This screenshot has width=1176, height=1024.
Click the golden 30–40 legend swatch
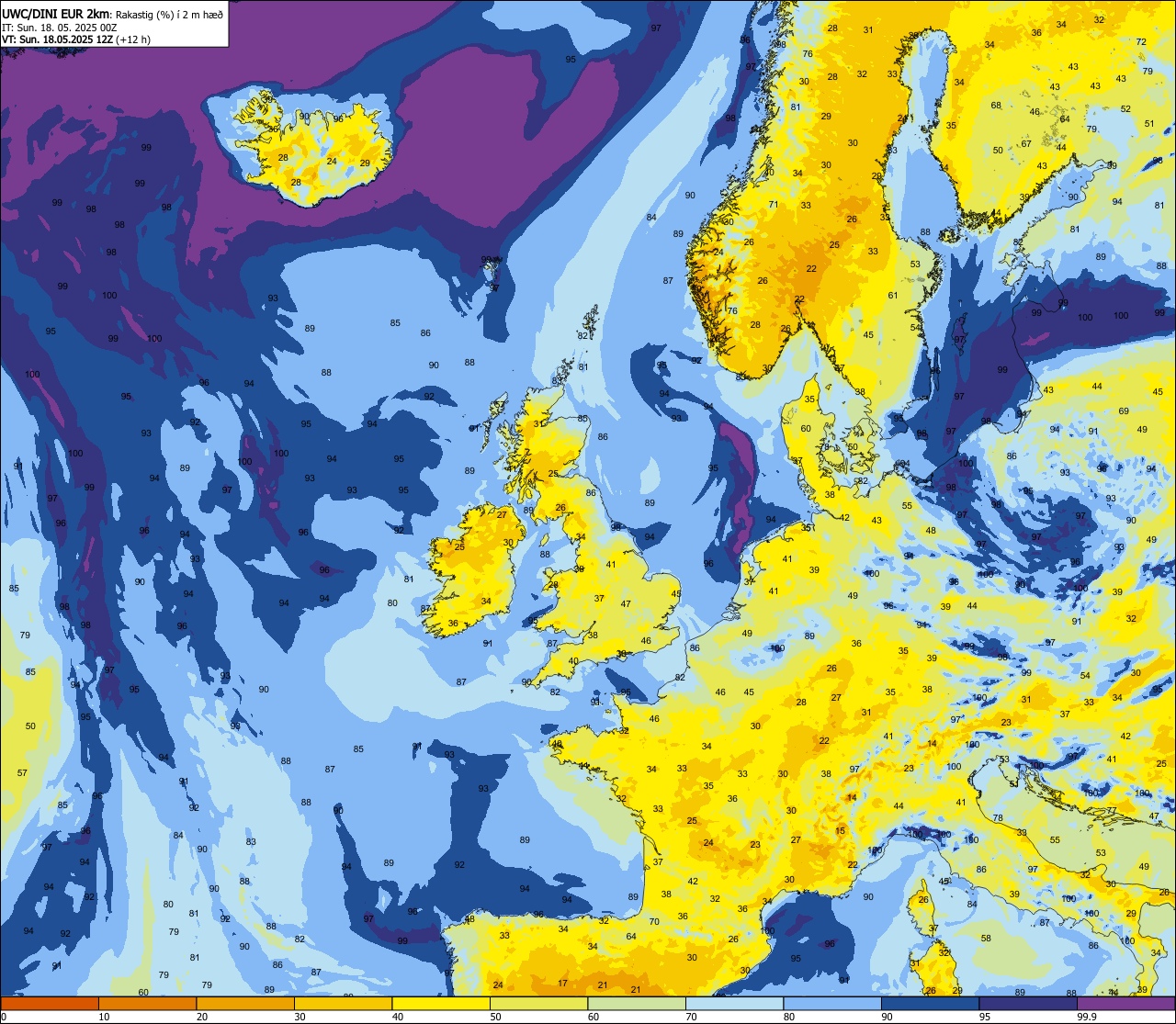pos(343,1003)
